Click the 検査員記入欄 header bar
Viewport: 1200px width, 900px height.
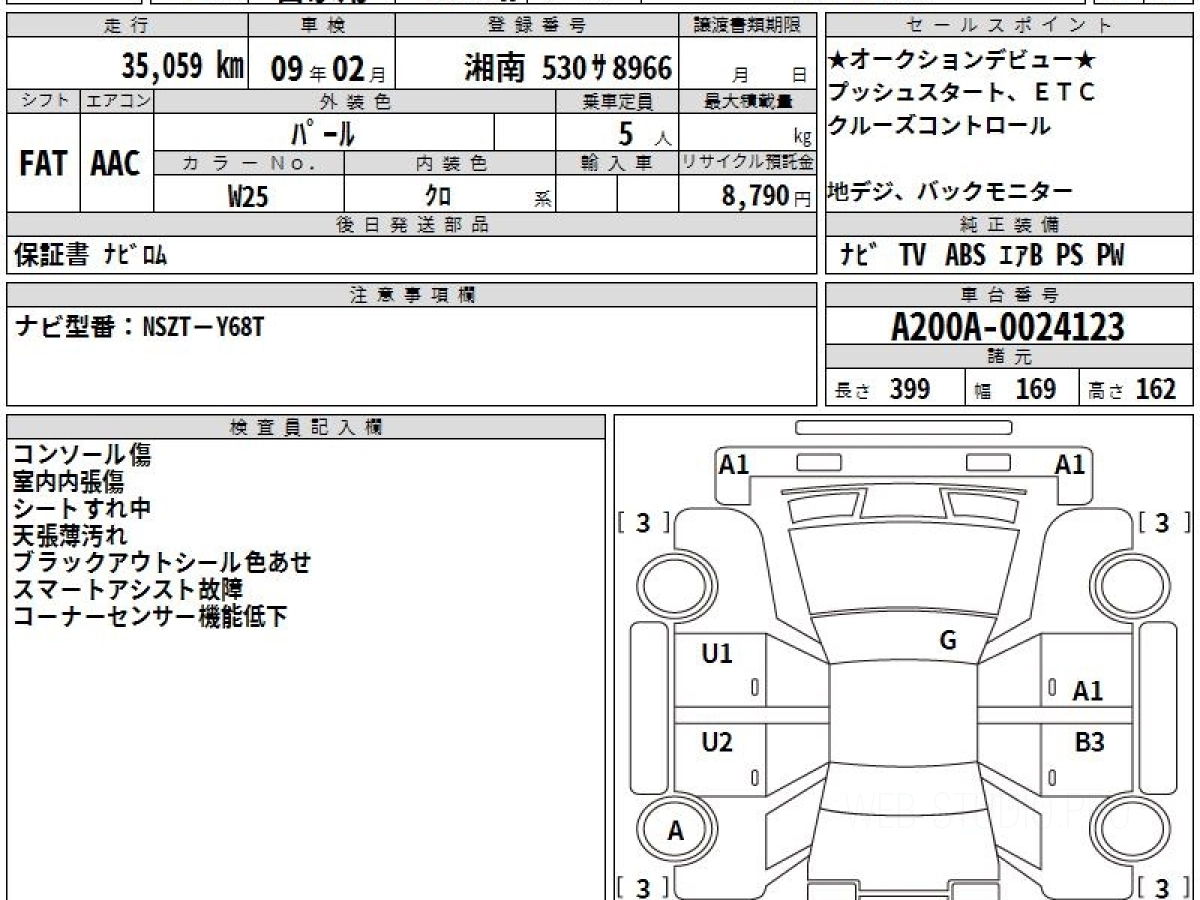pos(306,427)
